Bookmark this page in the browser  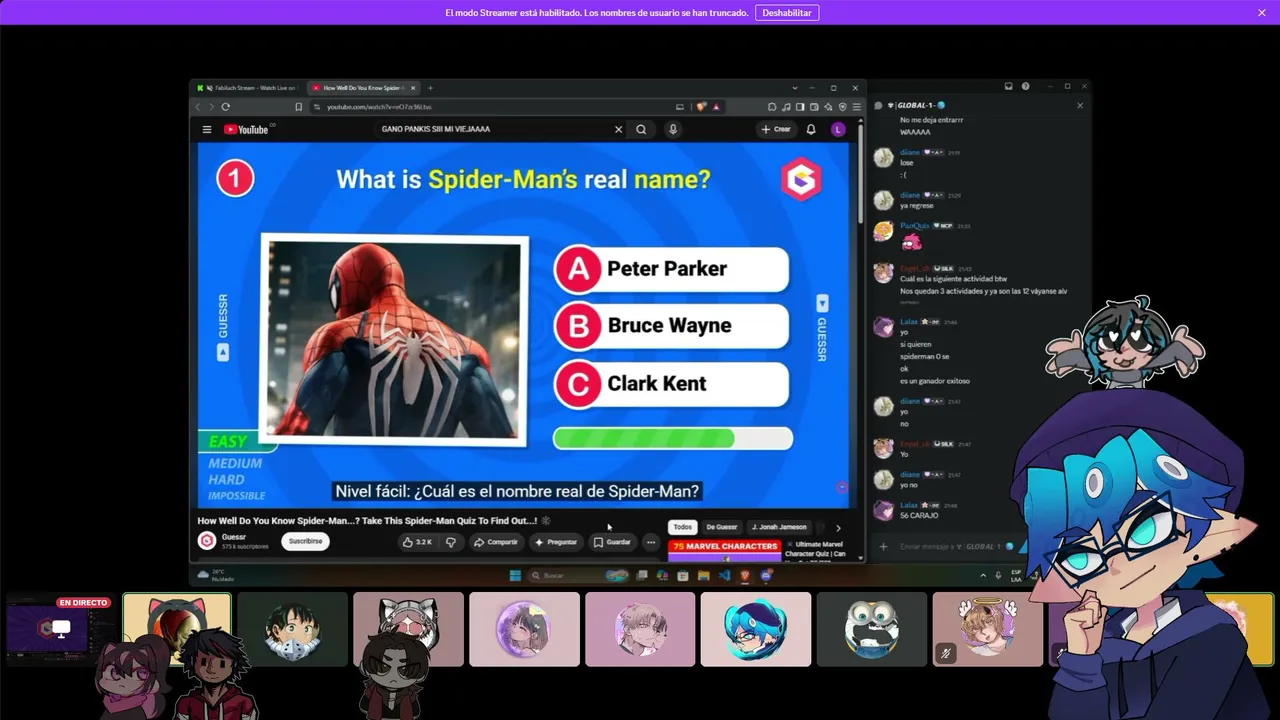point(298,107)
